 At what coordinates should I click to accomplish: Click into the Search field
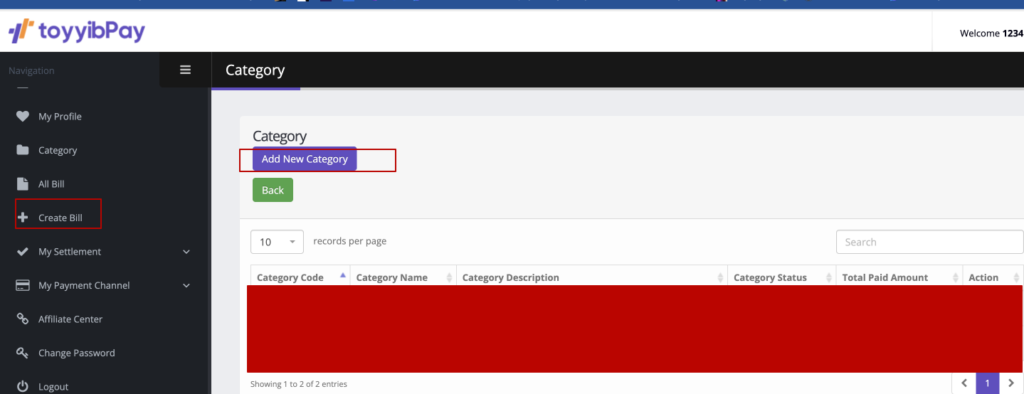(929, 242)
